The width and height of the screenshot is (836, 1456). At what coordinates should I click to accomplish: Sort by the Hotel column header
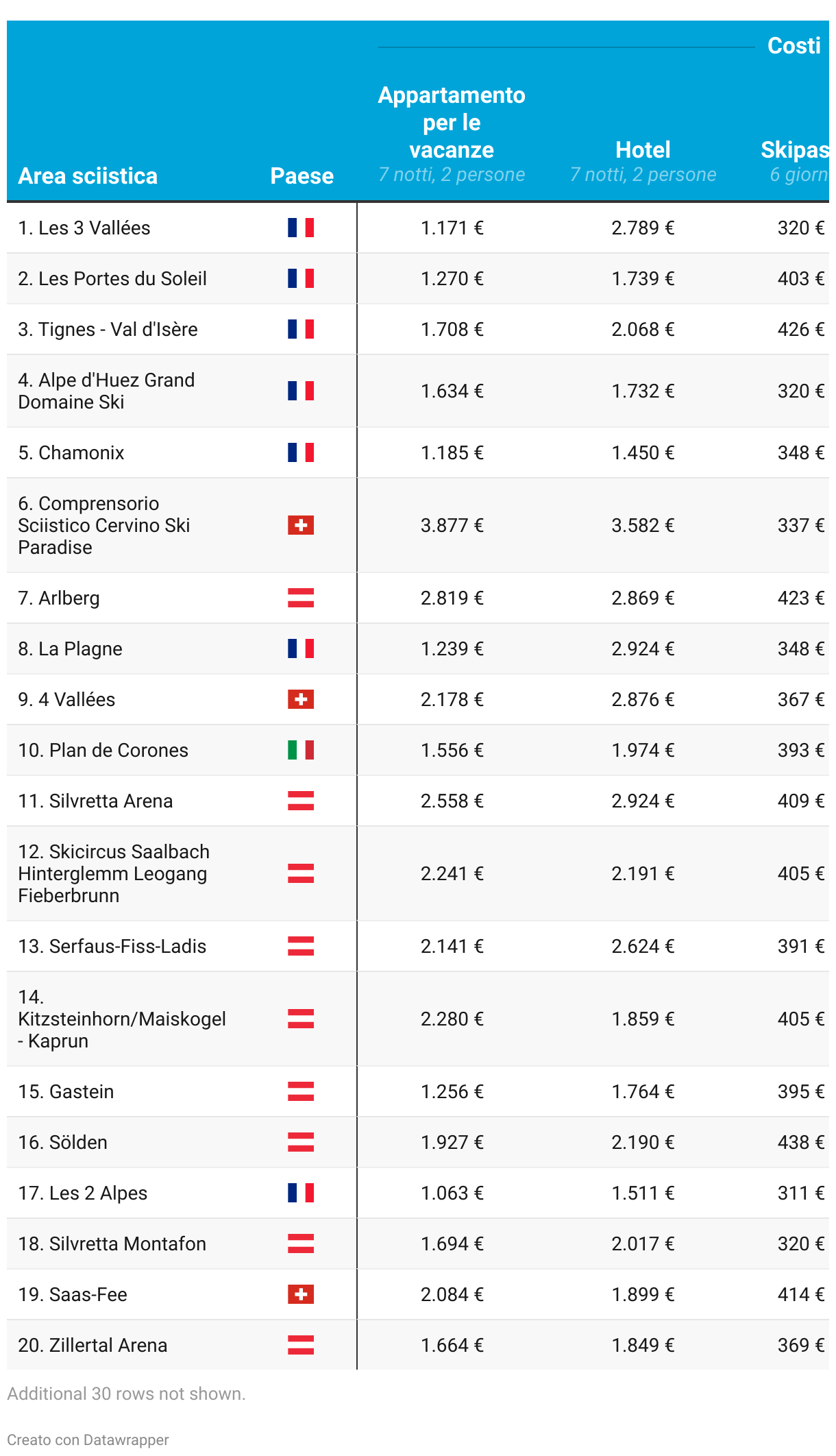point(643,149)
